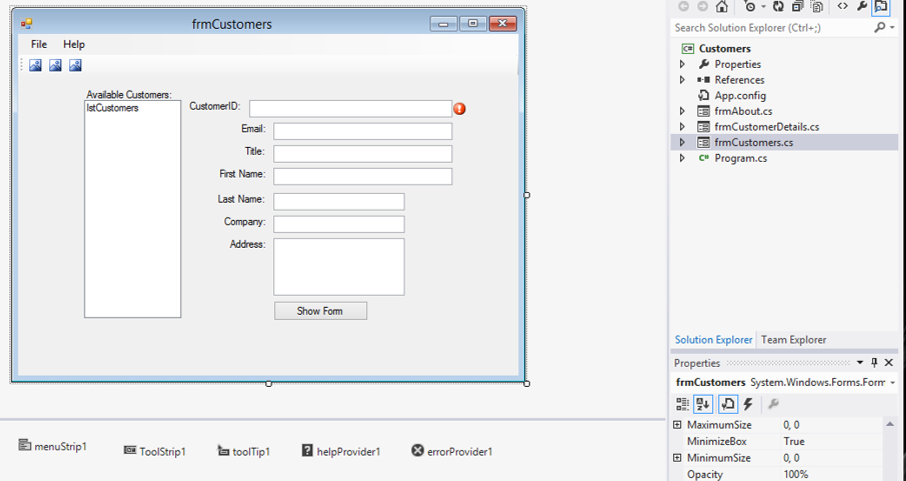
Task: Open the Help menu on frmCustomers form
Action: point(74,45)
